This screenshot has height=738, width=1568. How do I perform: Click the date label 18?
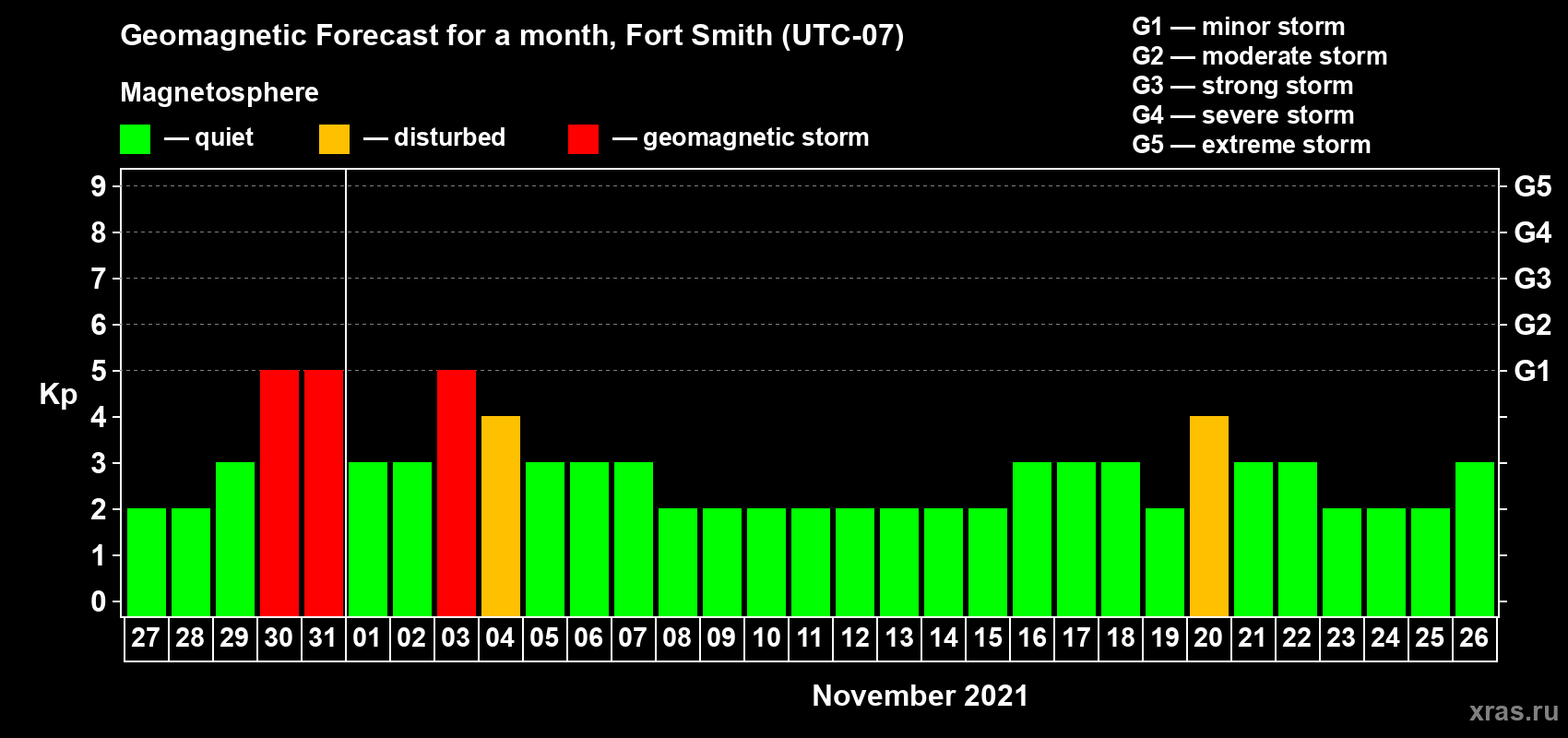[x=1120, y=637]
